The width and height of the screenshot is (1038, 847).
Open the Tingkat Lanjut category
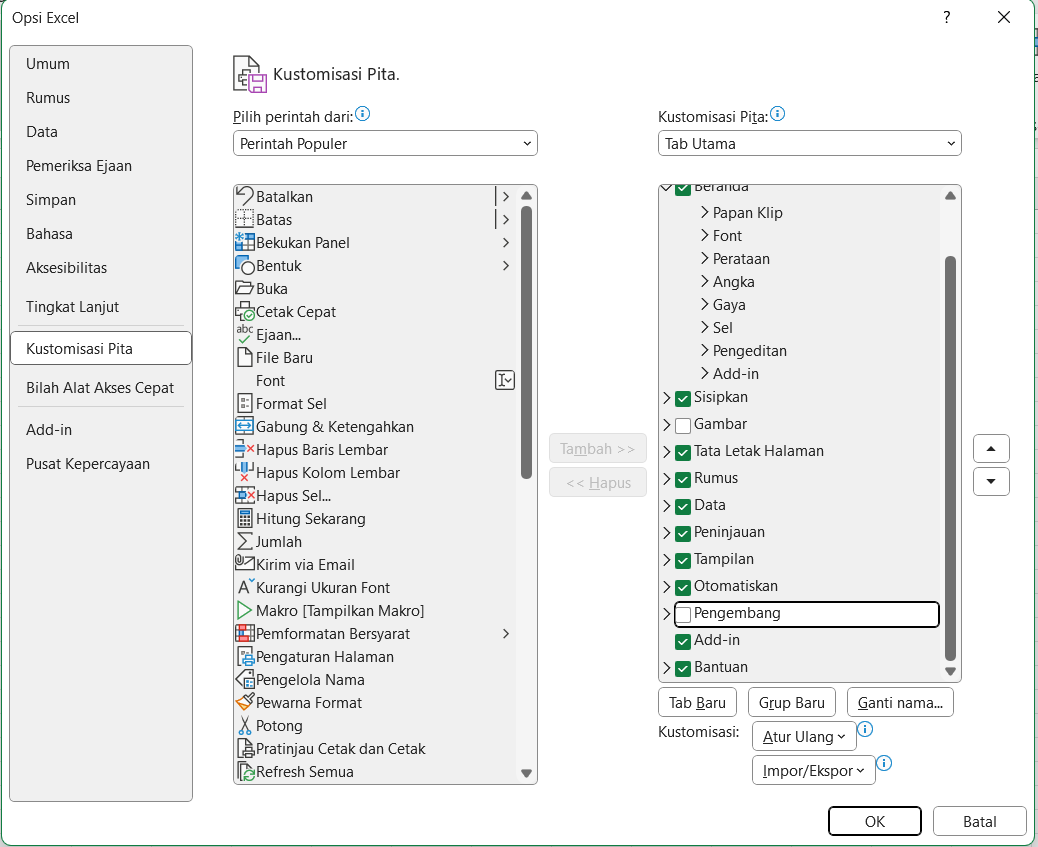tap(101, 307)
